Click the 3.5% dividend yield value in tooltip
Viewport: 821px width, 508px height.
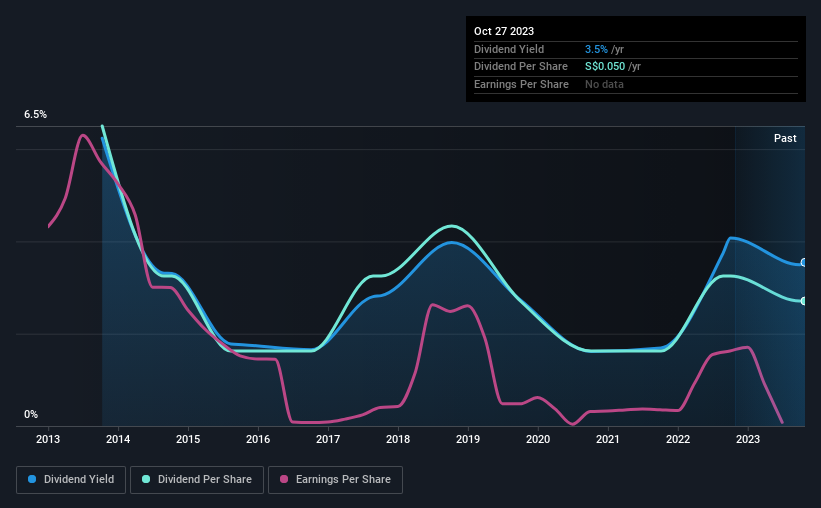coord(596,49)
